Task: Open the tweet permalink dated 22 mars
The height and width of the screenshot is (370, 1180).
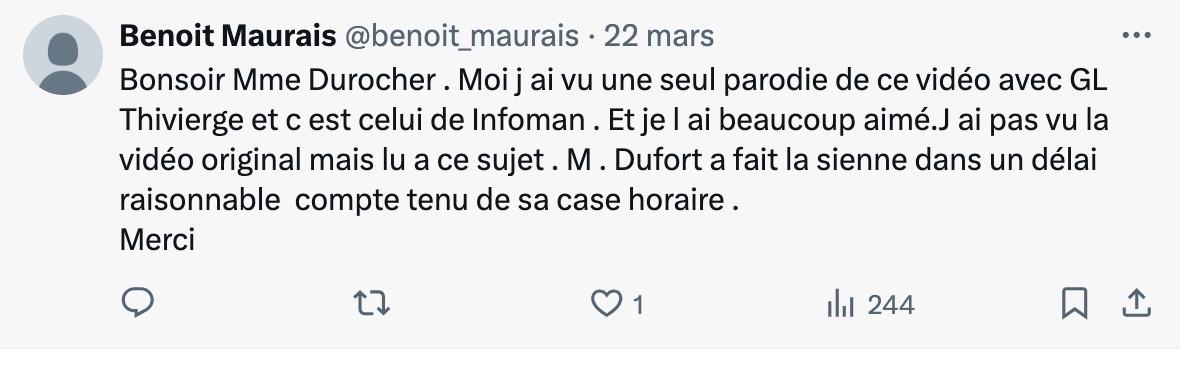Action: [x=658, y=35]
